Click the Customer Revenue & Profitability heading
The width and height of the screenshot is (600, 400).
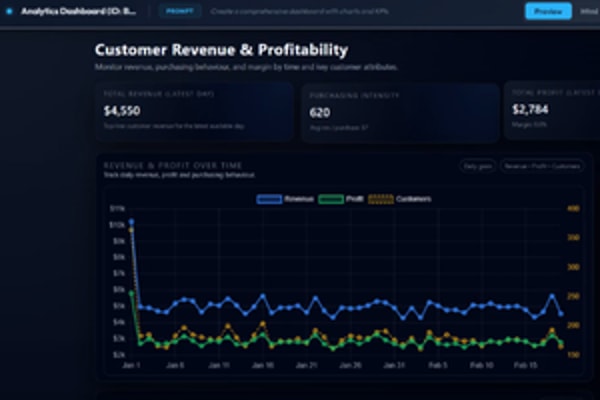pyautogui.click(x=222, y=50)
